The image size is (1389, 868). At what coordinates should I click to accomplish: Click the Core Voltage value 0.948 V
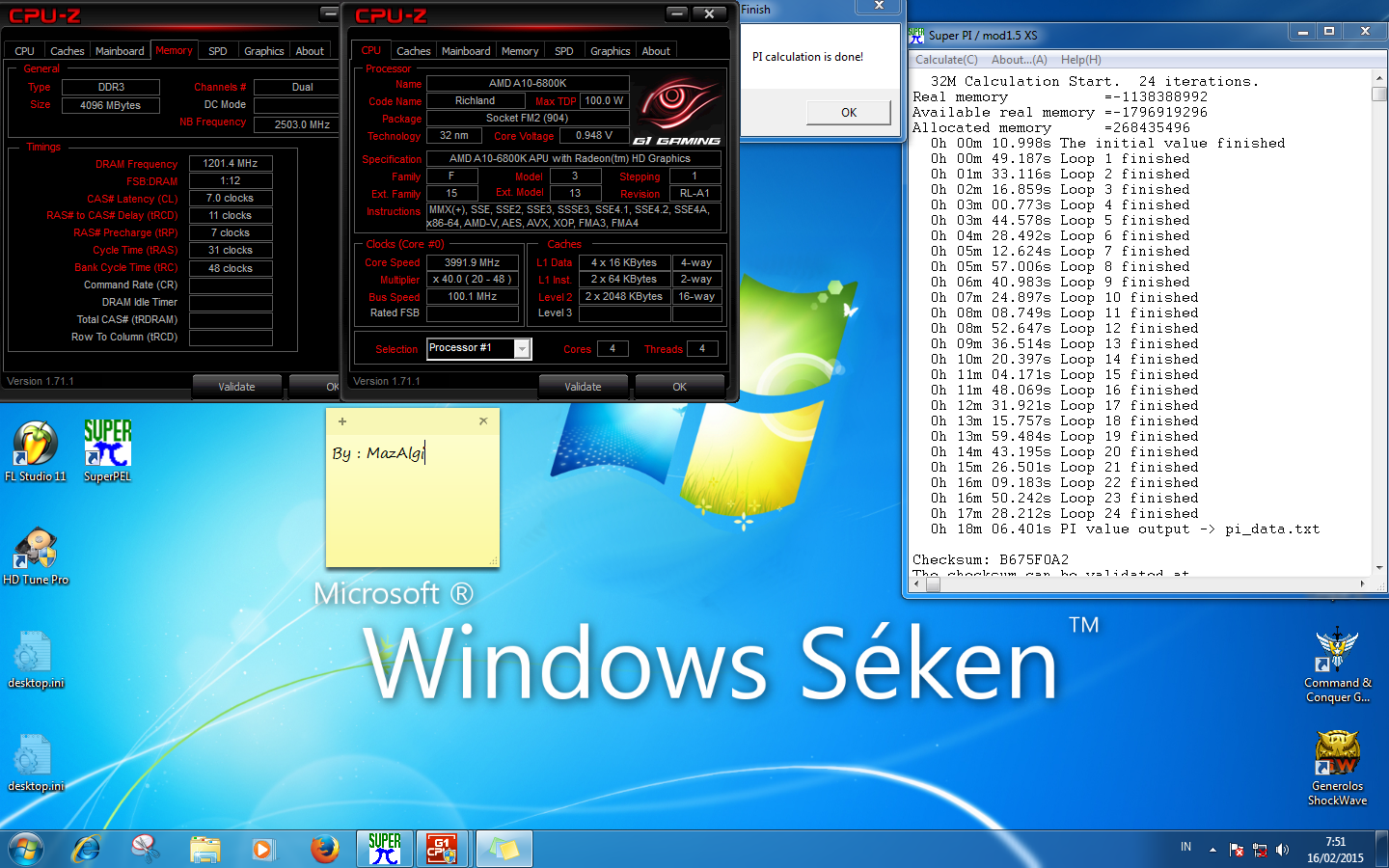(x=594, y=135)
